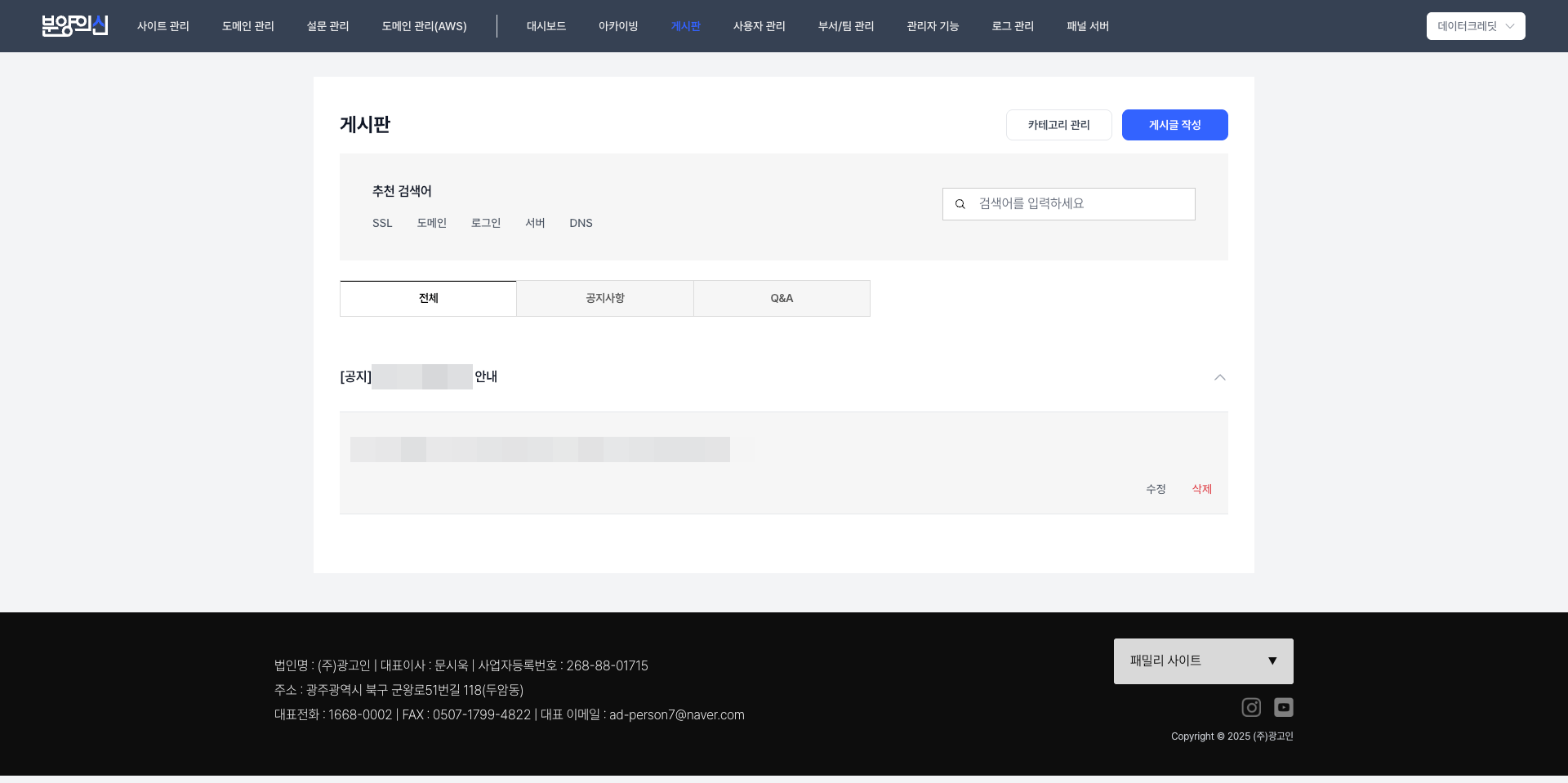Choose the SSL recommended keyword
1568x783 pixels.
click(x=382, y=224)
